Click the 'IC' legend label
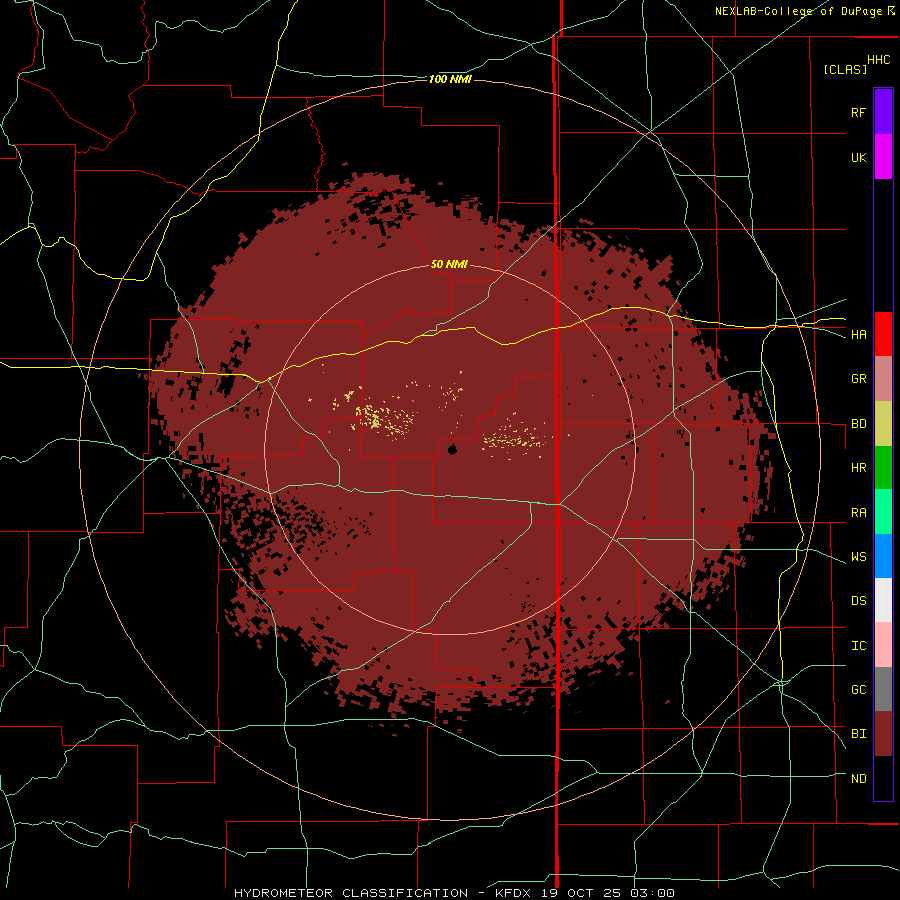This screenshot has width=900, height=900. [858, 646]
